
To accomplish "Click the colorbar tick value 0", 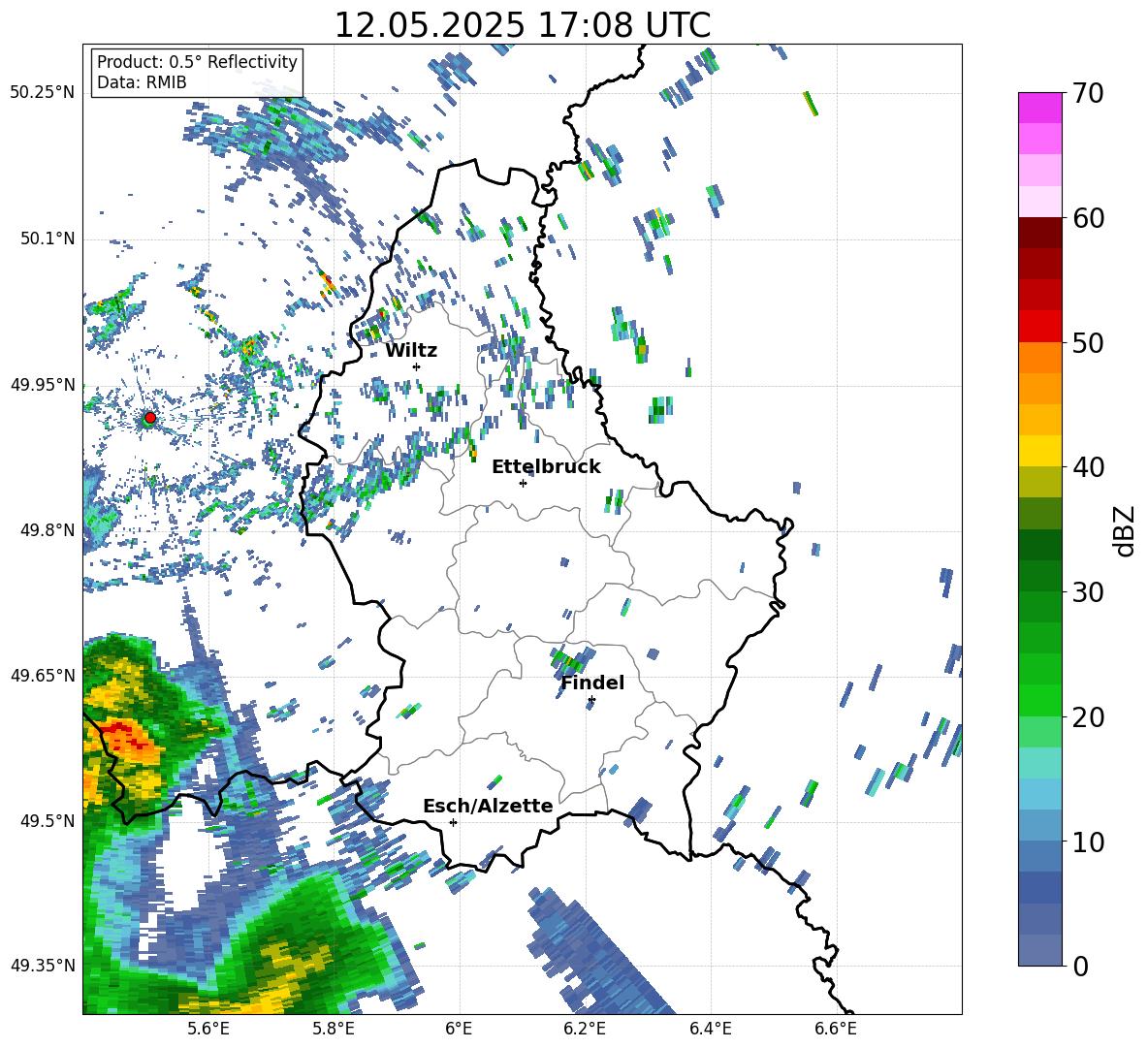I will coord(1081,967).
